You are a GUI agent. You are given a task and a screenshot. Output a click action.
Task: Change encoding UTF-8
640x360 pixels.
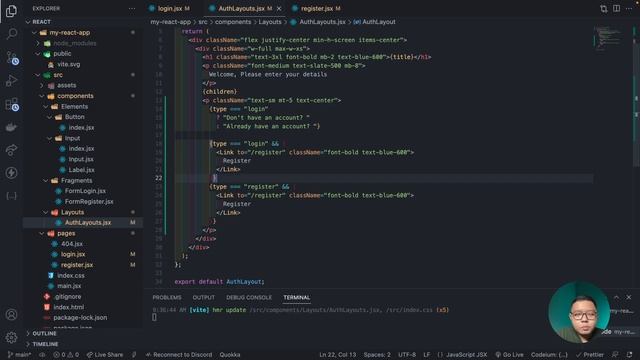pos(407,355)
